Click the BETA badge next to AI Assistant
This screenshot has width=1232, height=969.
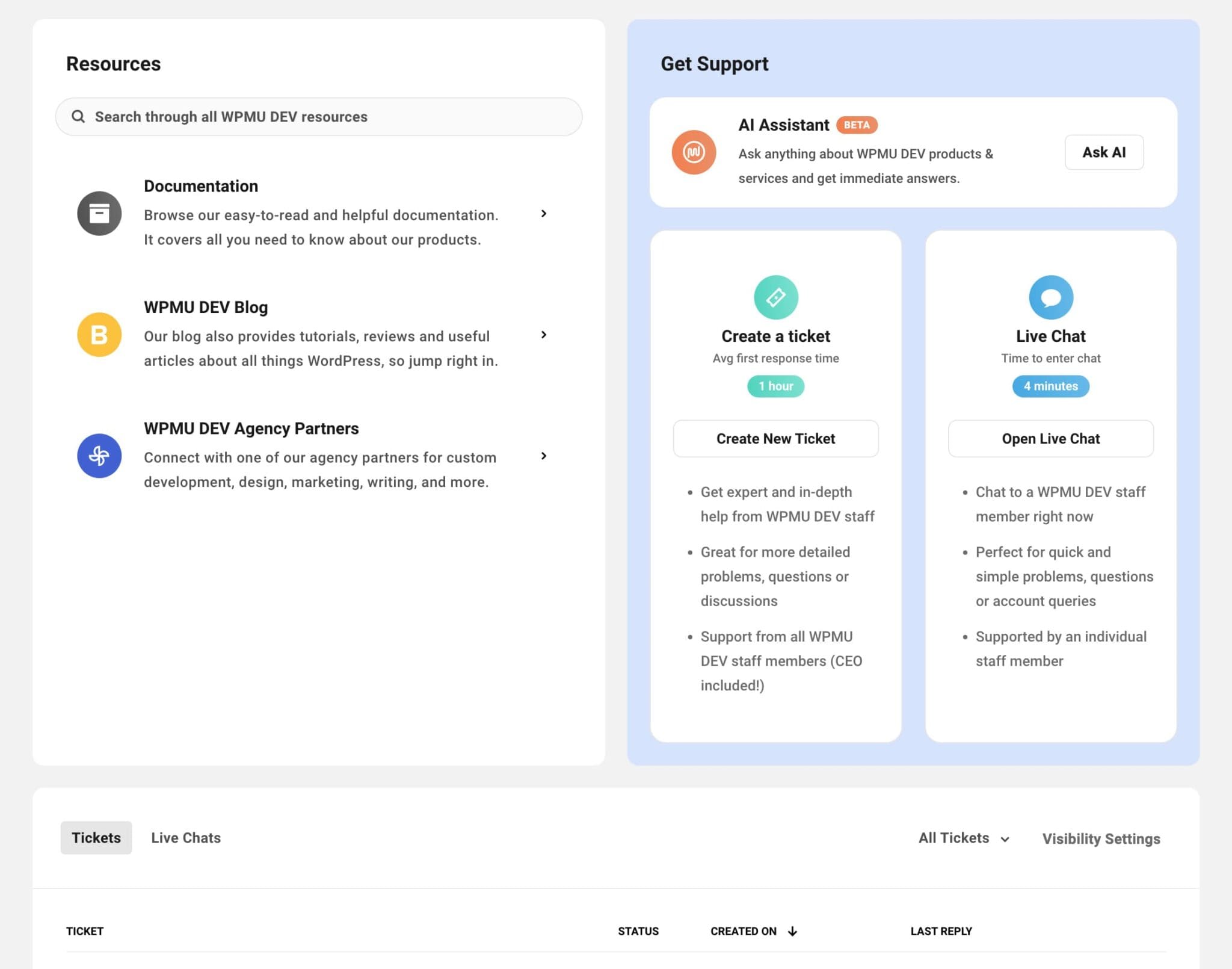857,125
